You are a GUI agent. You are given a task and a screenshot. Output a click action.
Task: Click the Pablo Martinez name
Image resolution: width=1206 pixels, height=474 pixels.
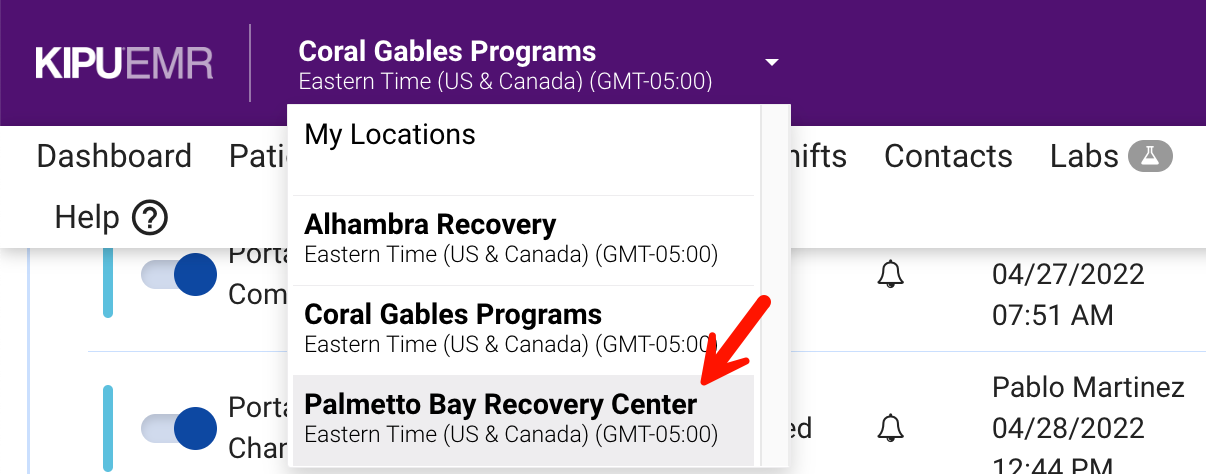coord(1088,387)
